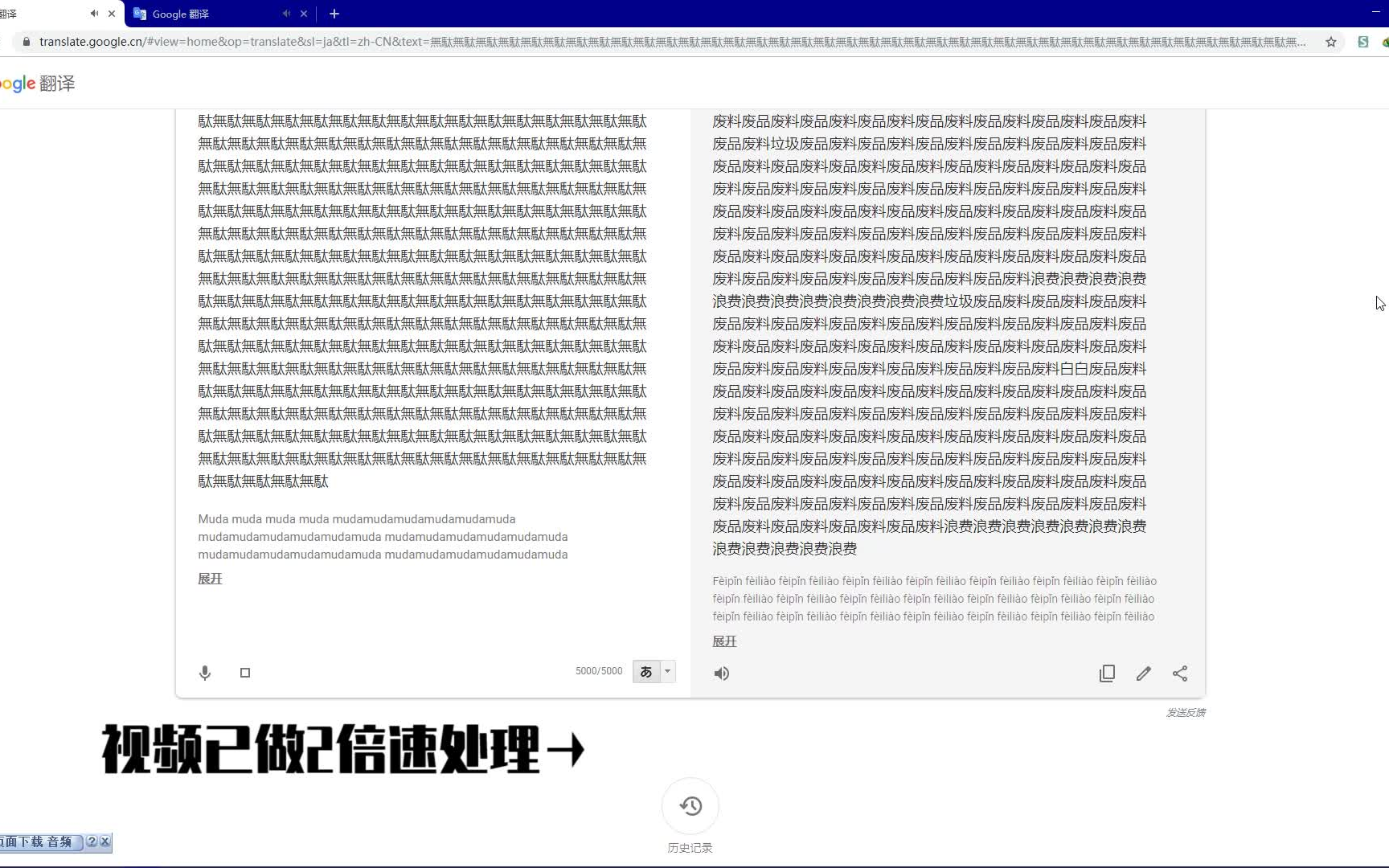Mute the second Google 翻译 tab audio

point(286,14)
